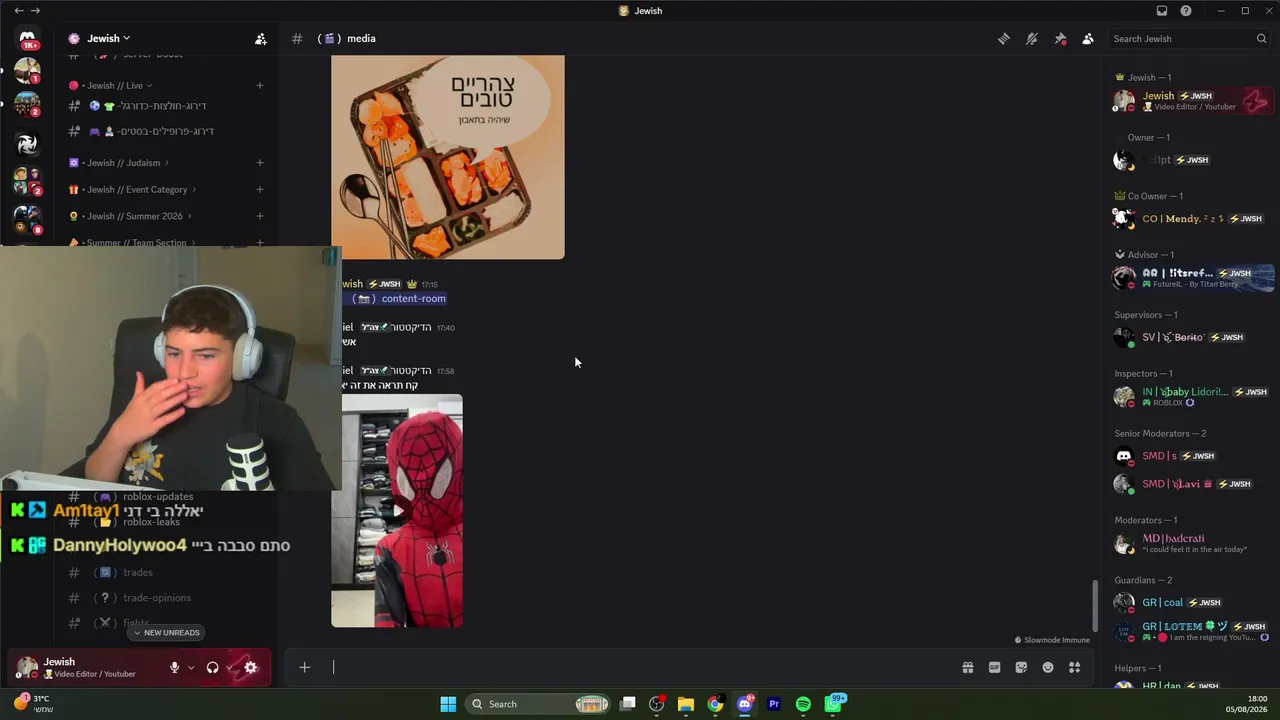Open Premiere Pro from taskbar
Viewport: 1280px width, 720px height.
click(774, 704)
